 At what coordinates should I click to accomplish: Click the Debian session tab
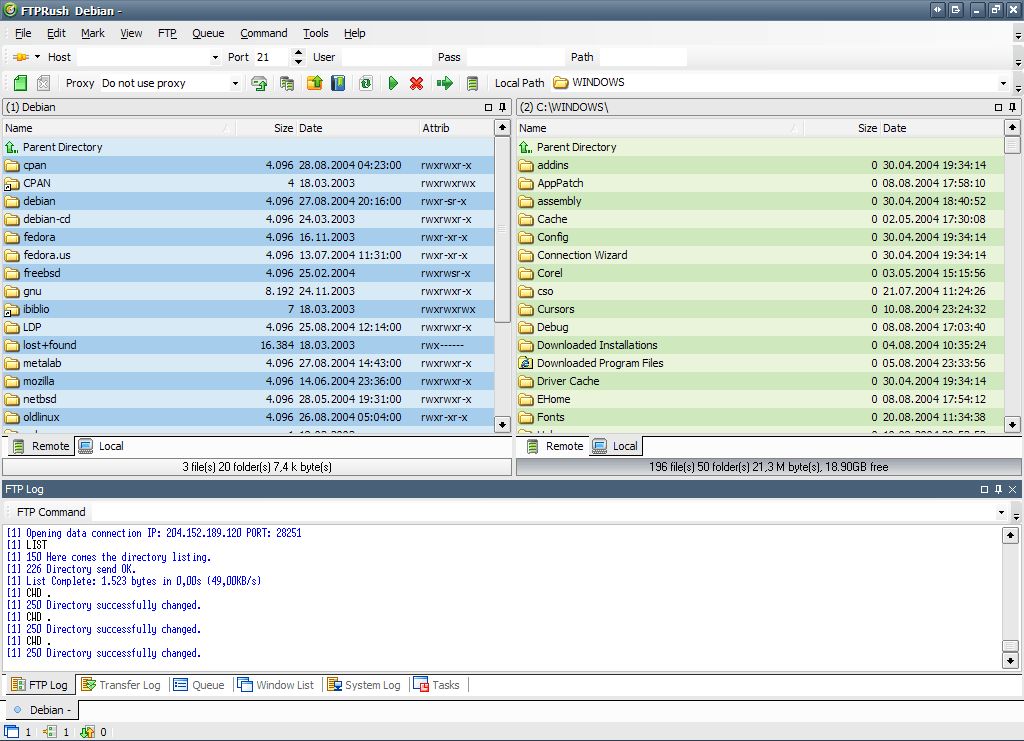[x=41, y=709]
